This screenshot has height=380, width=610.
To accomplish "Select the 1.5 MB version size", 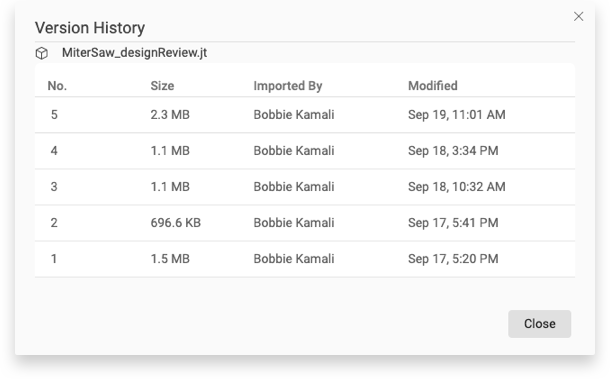I will (170, 259).
